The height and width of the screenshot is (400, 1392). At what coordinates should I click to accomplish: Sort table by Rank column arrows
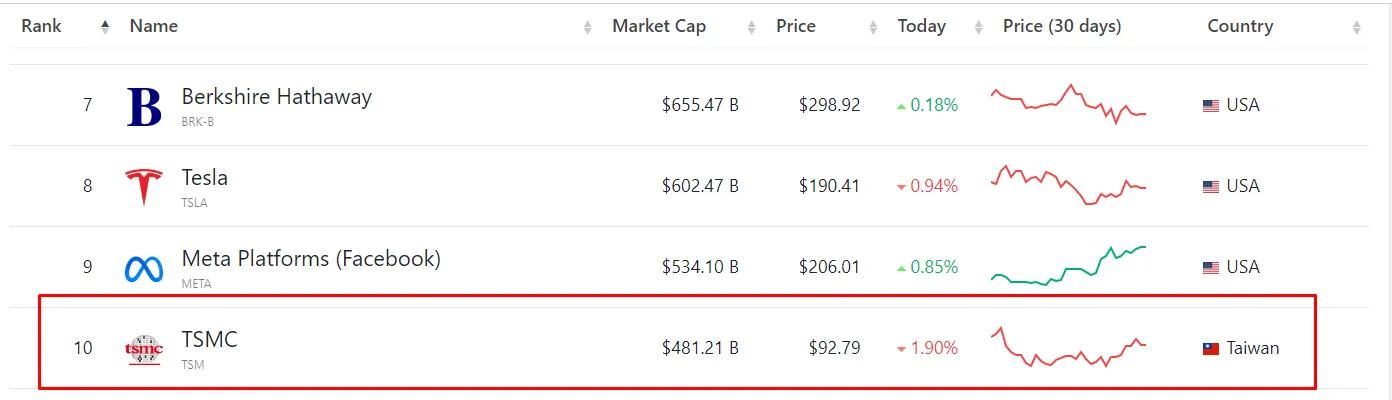pos(105,27)
